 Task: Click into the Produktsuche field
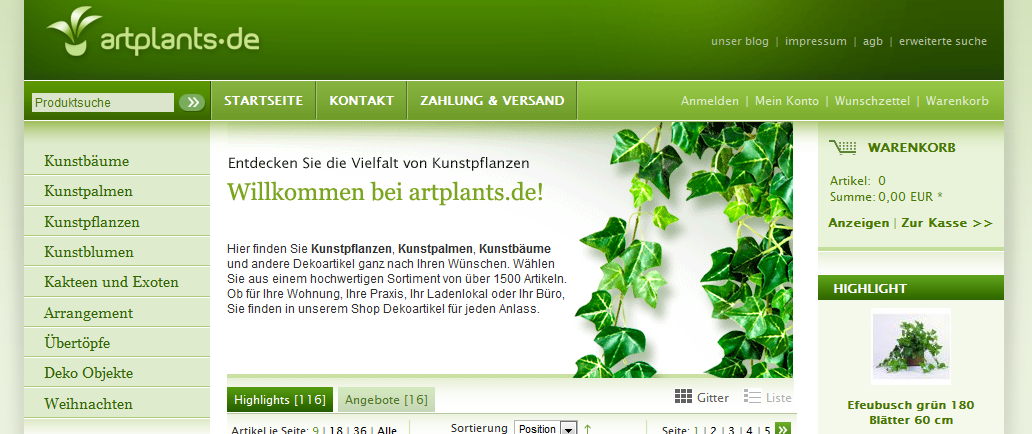(x=102, y=102)
